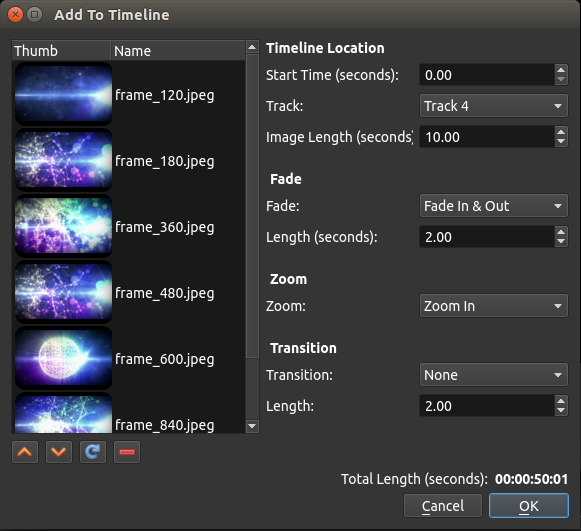
Task: Select frame_360.jpeg thumbnail
Action: pyautogui.click(x=63, y=226)
